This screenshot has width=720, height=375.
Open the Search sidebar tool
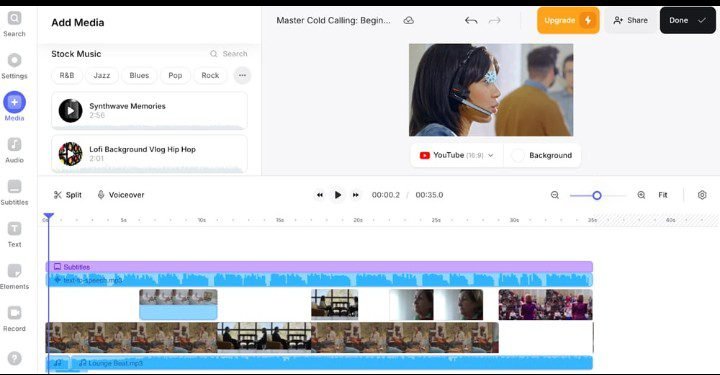(14, 24)
